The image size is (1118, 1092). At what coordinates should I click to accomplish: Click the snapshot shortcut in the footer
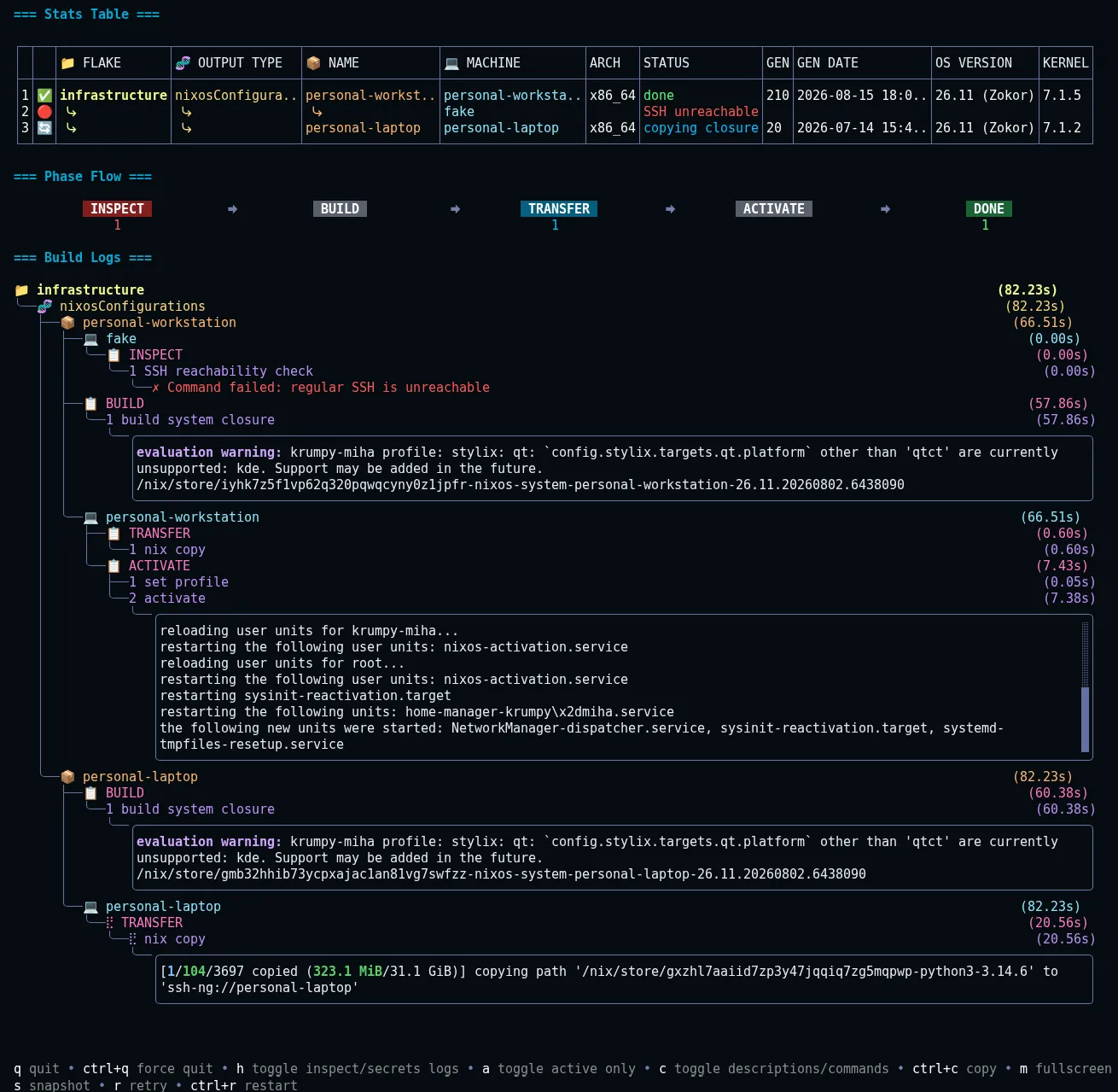(x=52, y=1085)
